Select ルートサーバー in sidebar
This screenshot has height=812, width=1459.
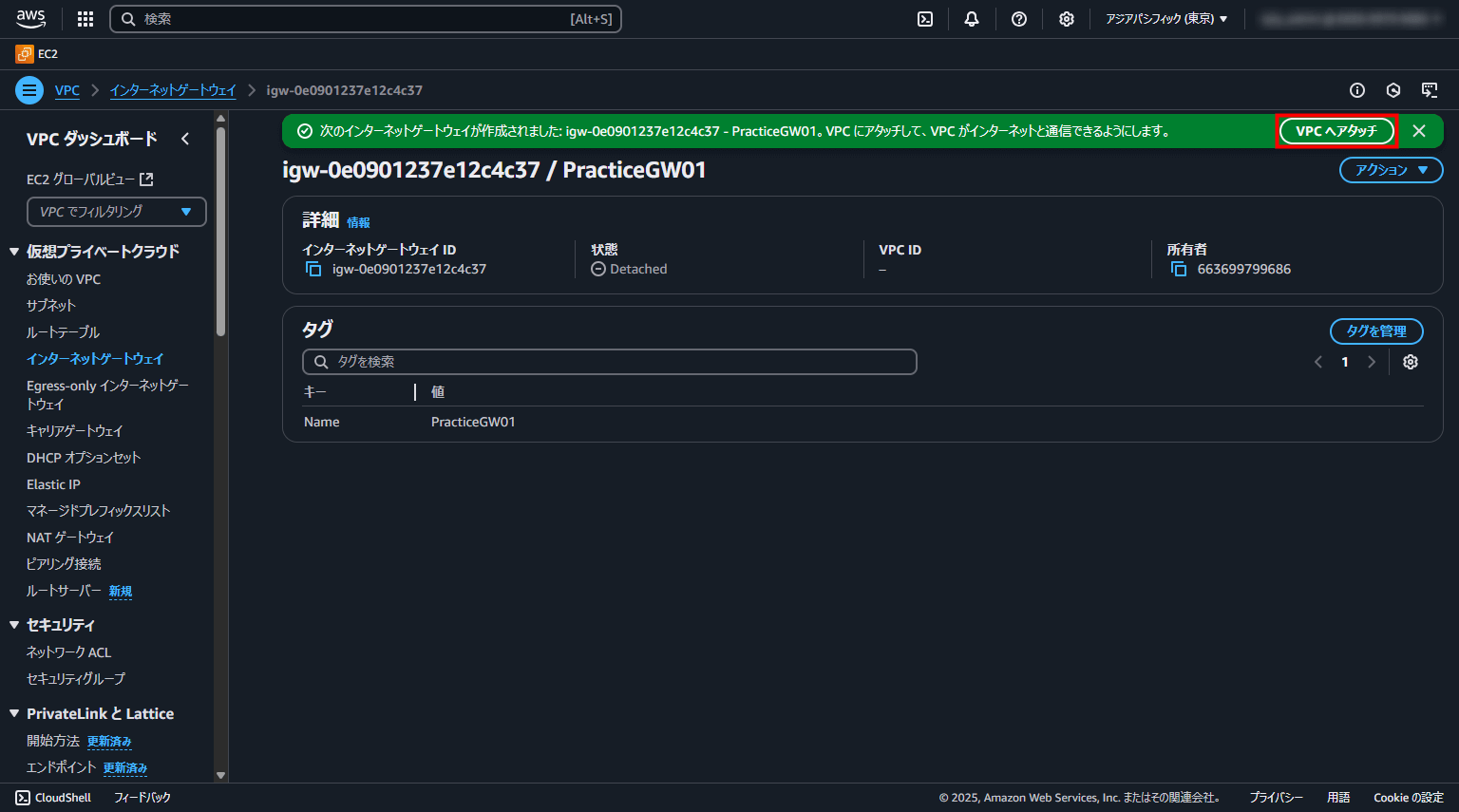point(64,591)
